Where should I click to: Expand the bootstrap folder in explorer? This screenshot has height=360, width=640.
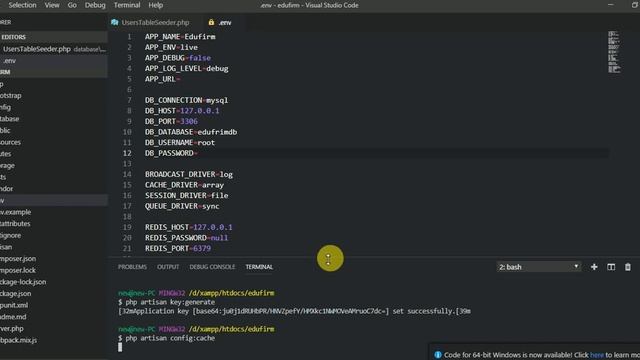tap(11, 96)
